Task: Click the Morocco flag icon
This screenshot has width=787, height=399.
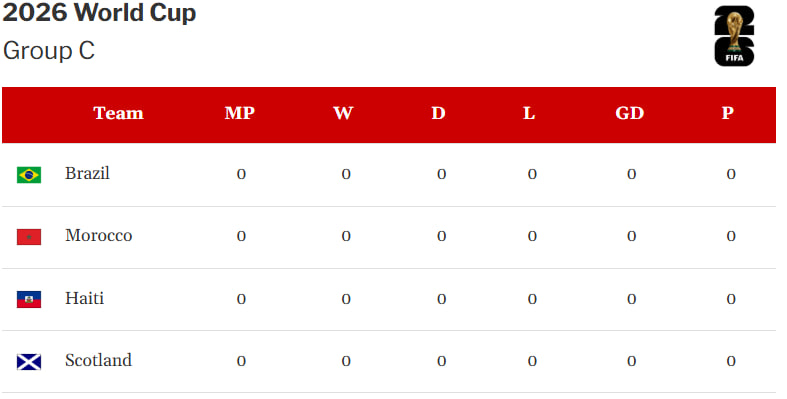Action: tap(29, 237)
